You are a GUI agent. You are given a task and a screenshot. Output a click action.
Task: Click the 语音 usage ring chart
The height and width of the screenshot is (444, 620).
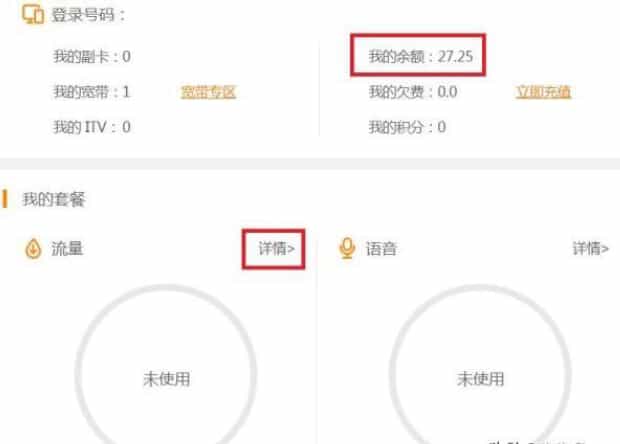[480, 370]
